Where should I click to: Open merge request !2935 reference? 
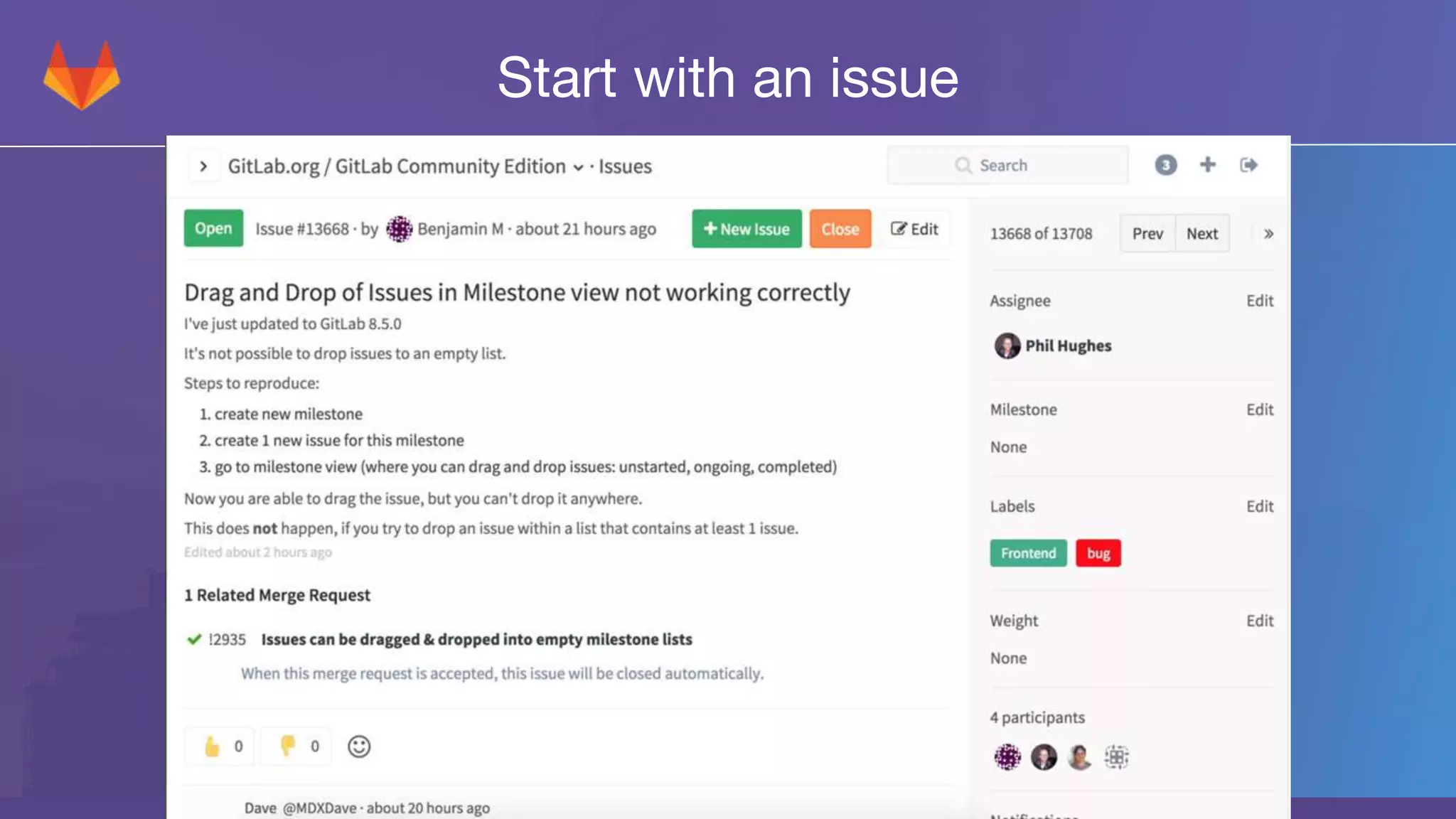click(x=227, y=639)
